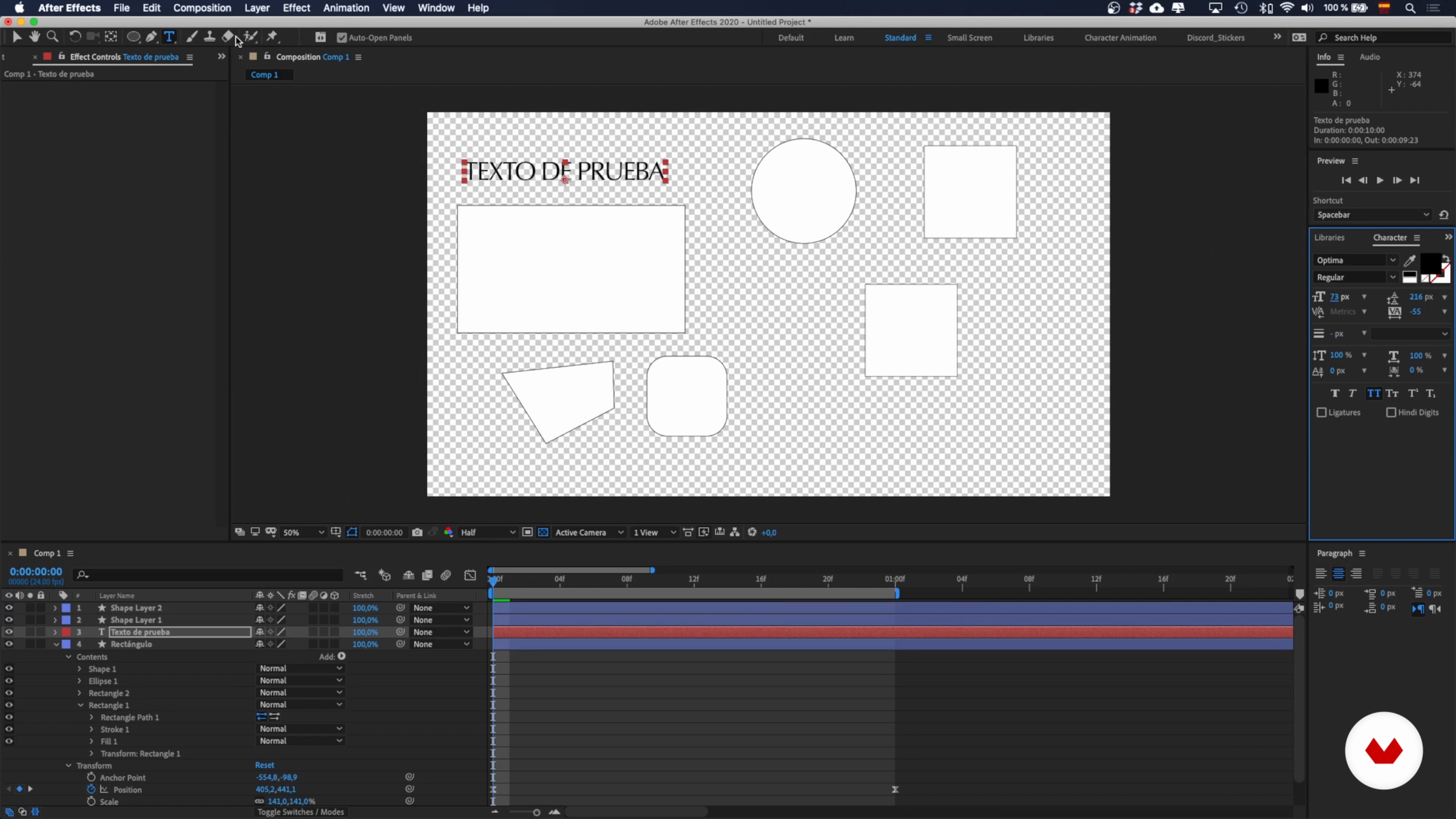Image resolution: width=1456 pixels, height=819 pixels.
Task: Click the region of interest icon
Action: click(527, 532)
